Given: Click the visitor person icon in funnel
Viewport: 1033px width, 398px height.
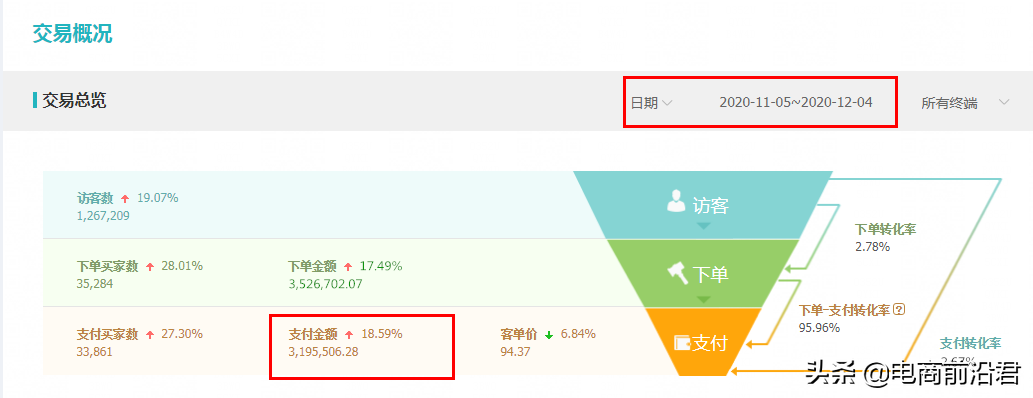Looking at the screenshot, I should [677, 201].
